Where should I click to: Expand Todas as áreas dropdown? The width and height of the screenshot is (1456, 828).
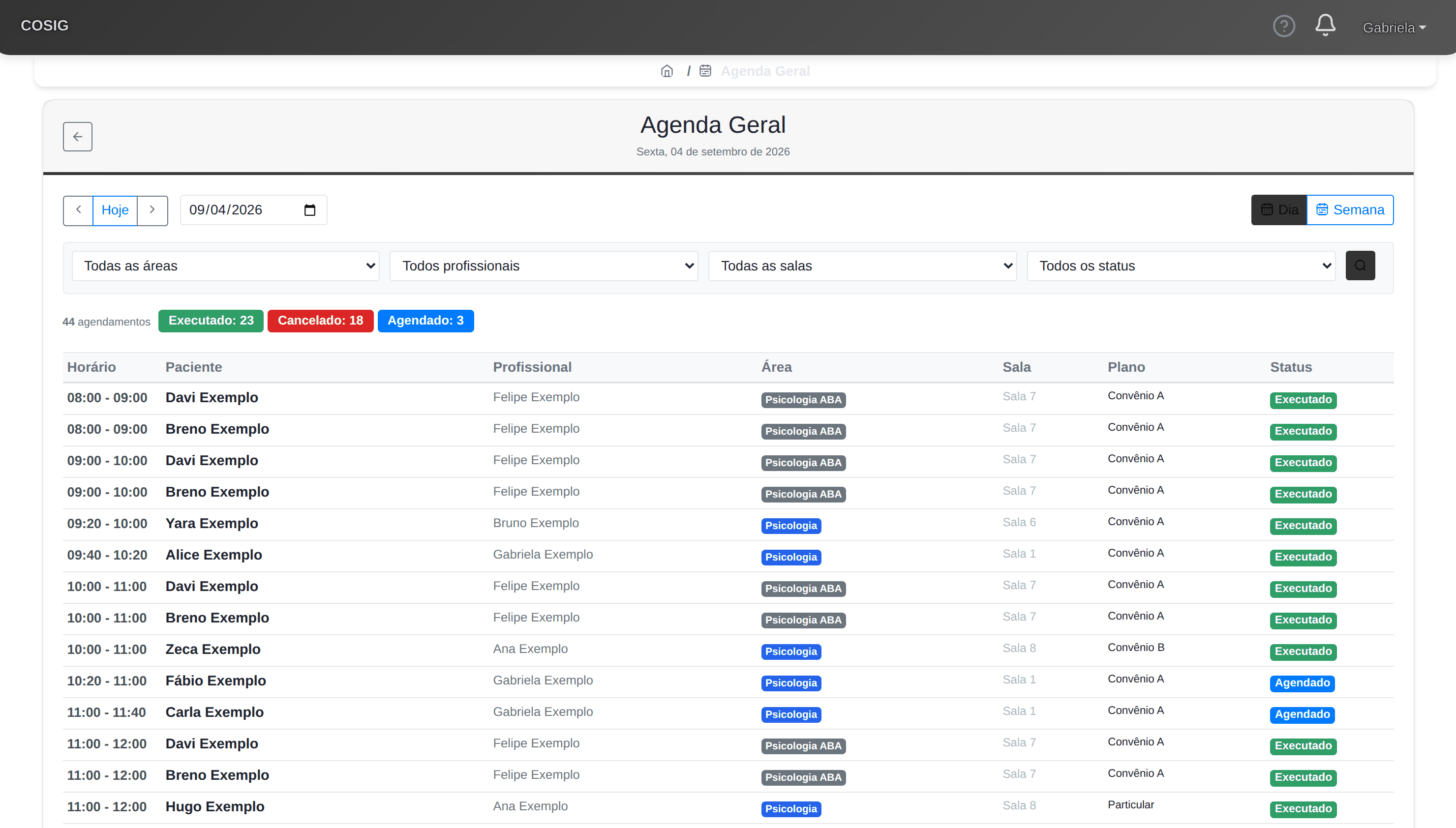(x=226, y=266)
